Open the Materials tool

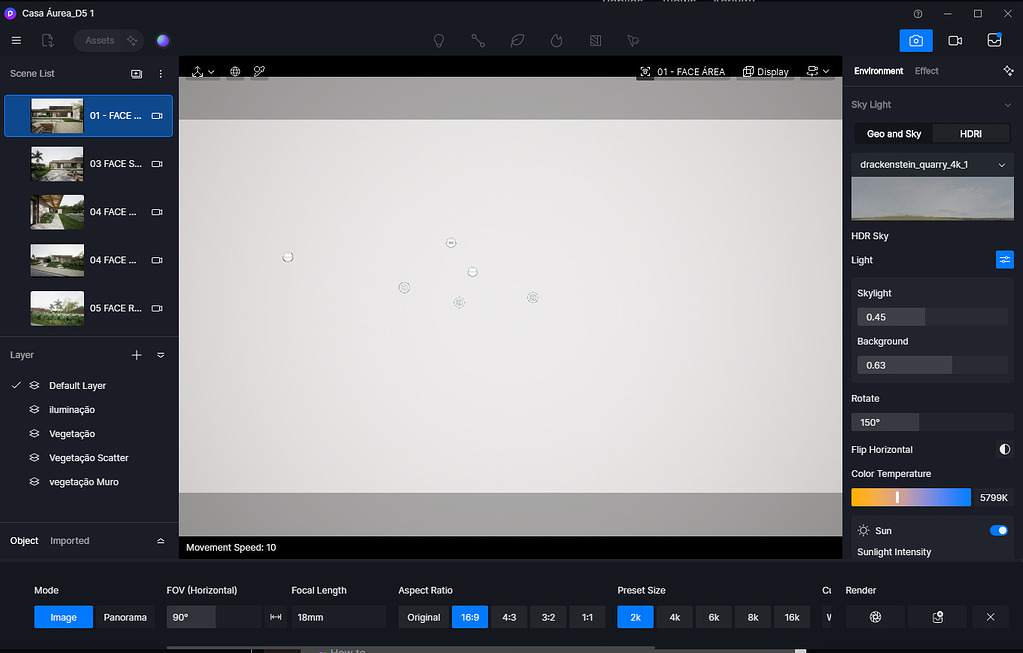595,40
